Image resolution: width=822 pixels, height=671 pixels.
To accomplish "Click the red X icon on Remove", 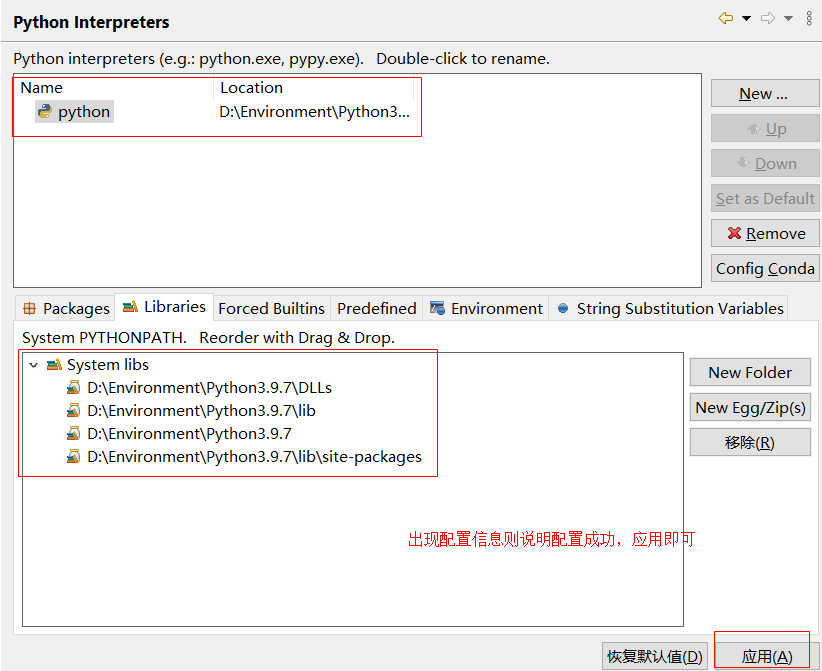I will tap(734, 233).
